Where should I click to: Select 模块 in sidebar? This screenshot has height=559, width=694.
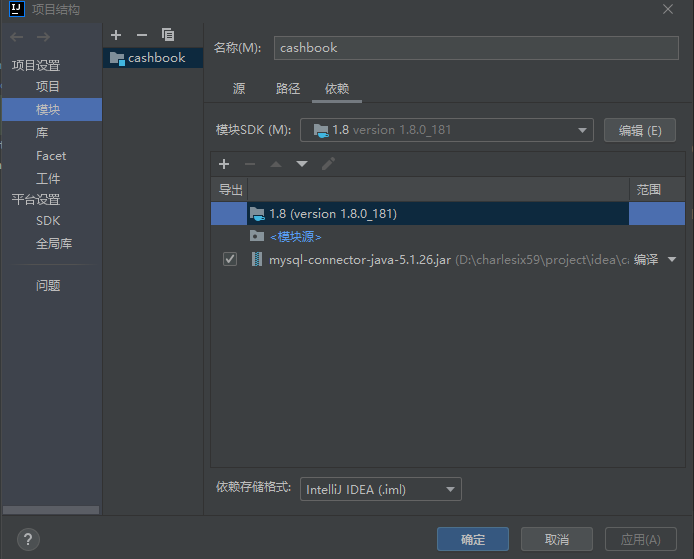52,109
